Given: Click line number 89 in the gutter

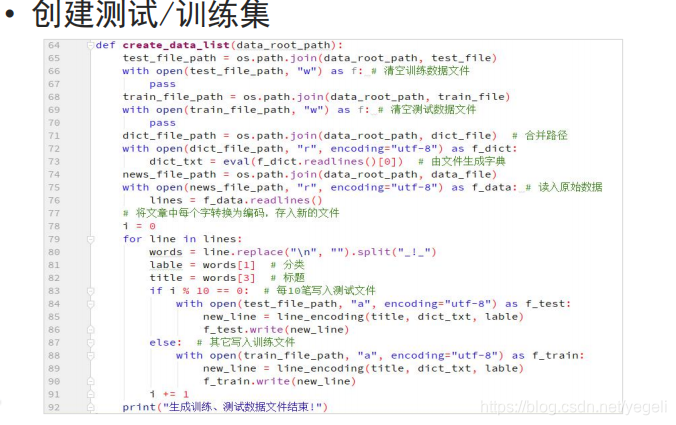Looking at the screenshot, I should coord(54,369).
